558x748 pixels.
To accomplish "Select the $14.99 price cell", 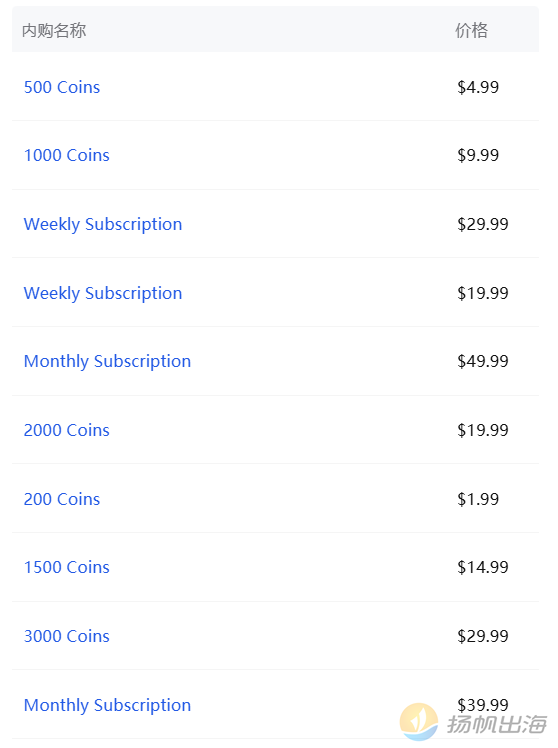I will pos(483,567).
